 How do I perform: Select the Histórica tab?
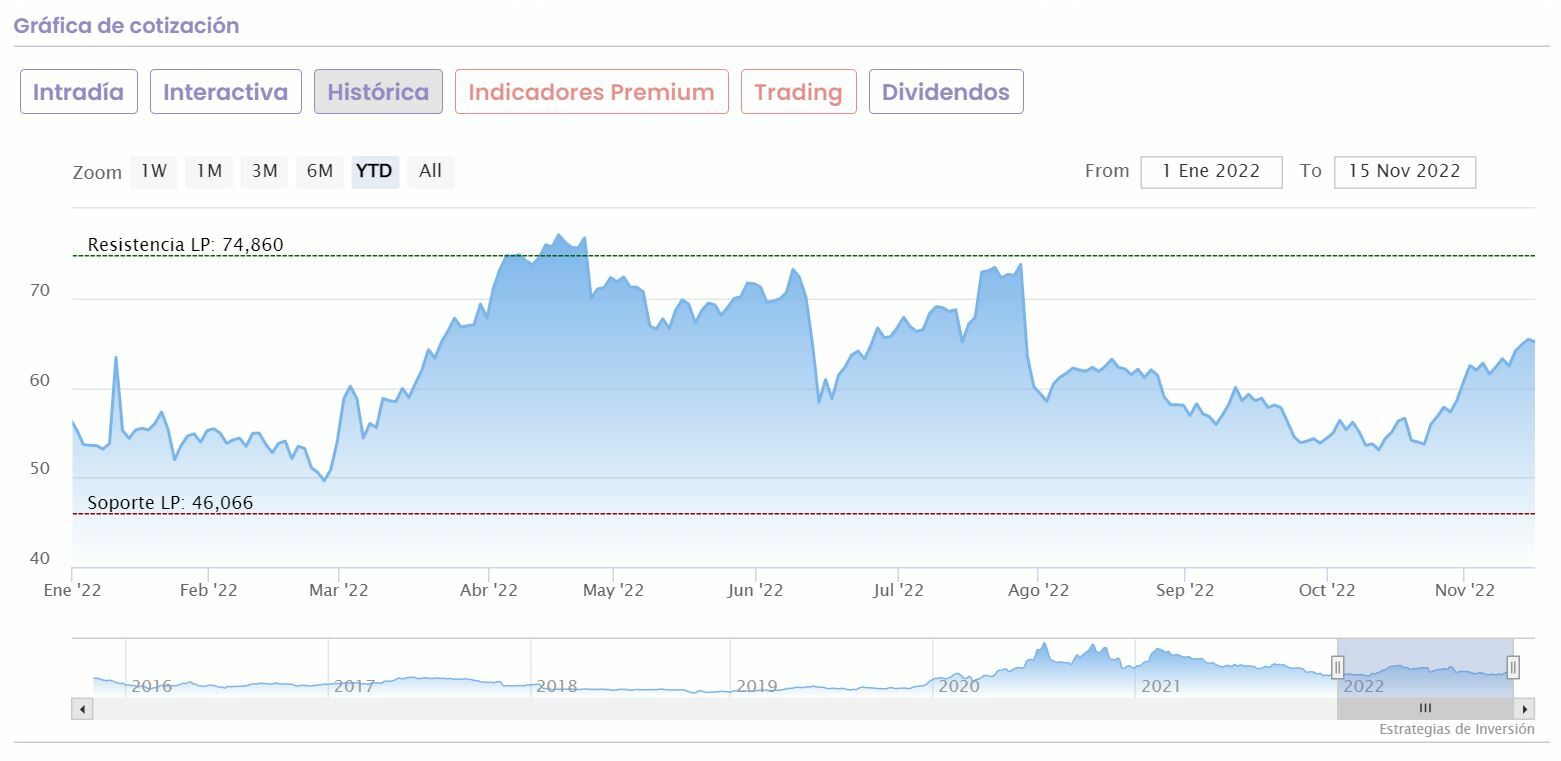click(x=378, y=92)
